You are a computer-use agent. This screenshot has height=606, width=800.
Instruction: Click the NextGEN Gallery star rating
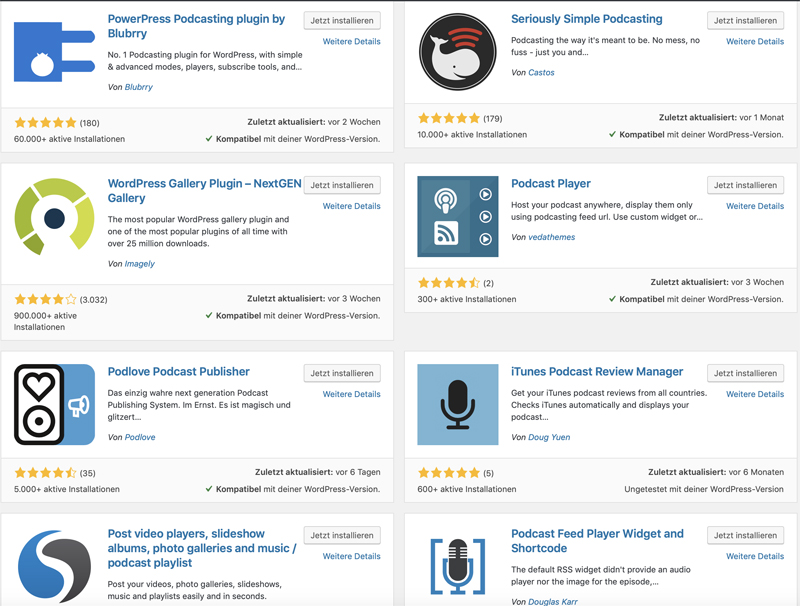pos(45,299)
